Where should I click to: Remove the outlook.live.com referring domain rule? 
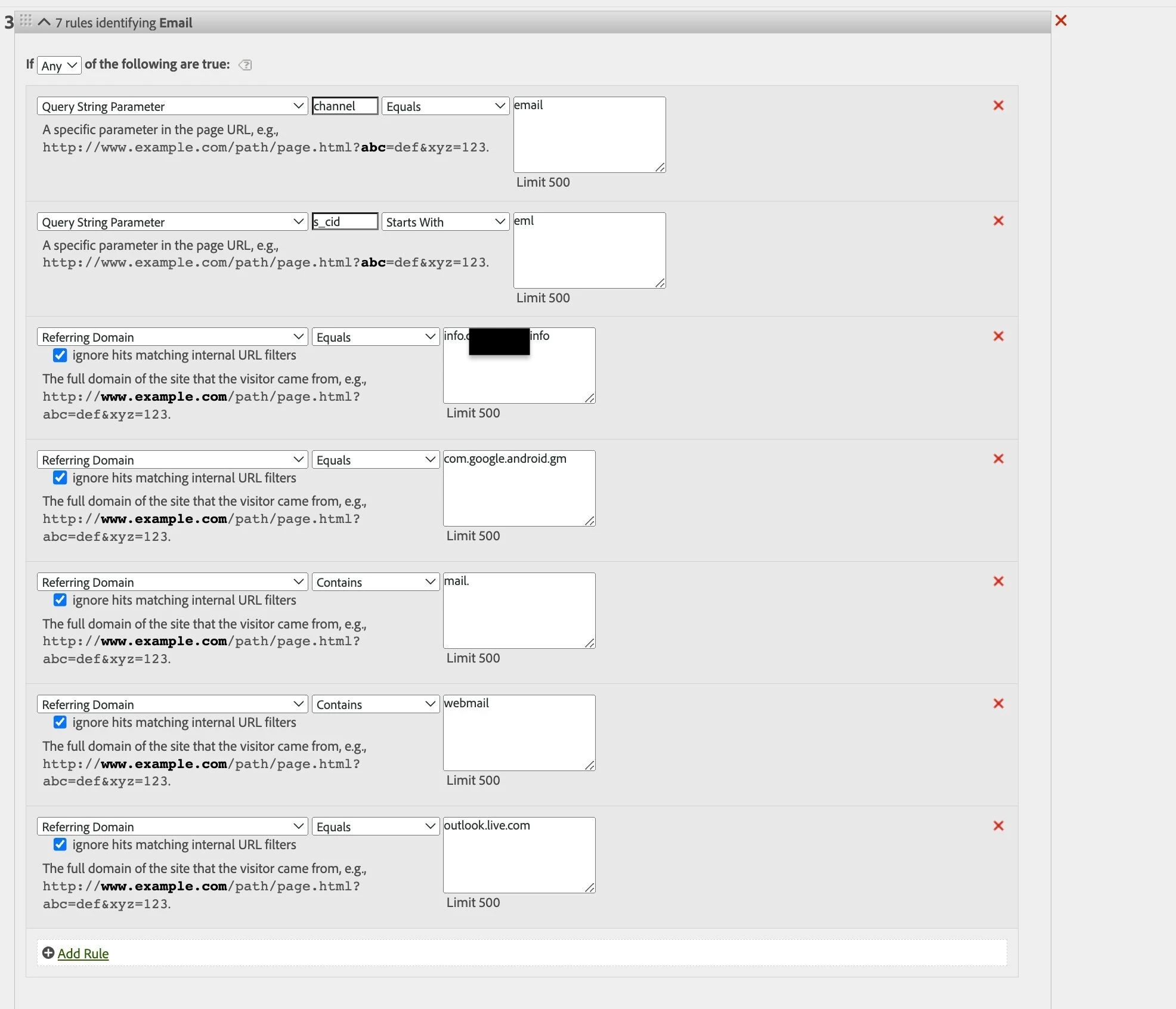[998, 826]
